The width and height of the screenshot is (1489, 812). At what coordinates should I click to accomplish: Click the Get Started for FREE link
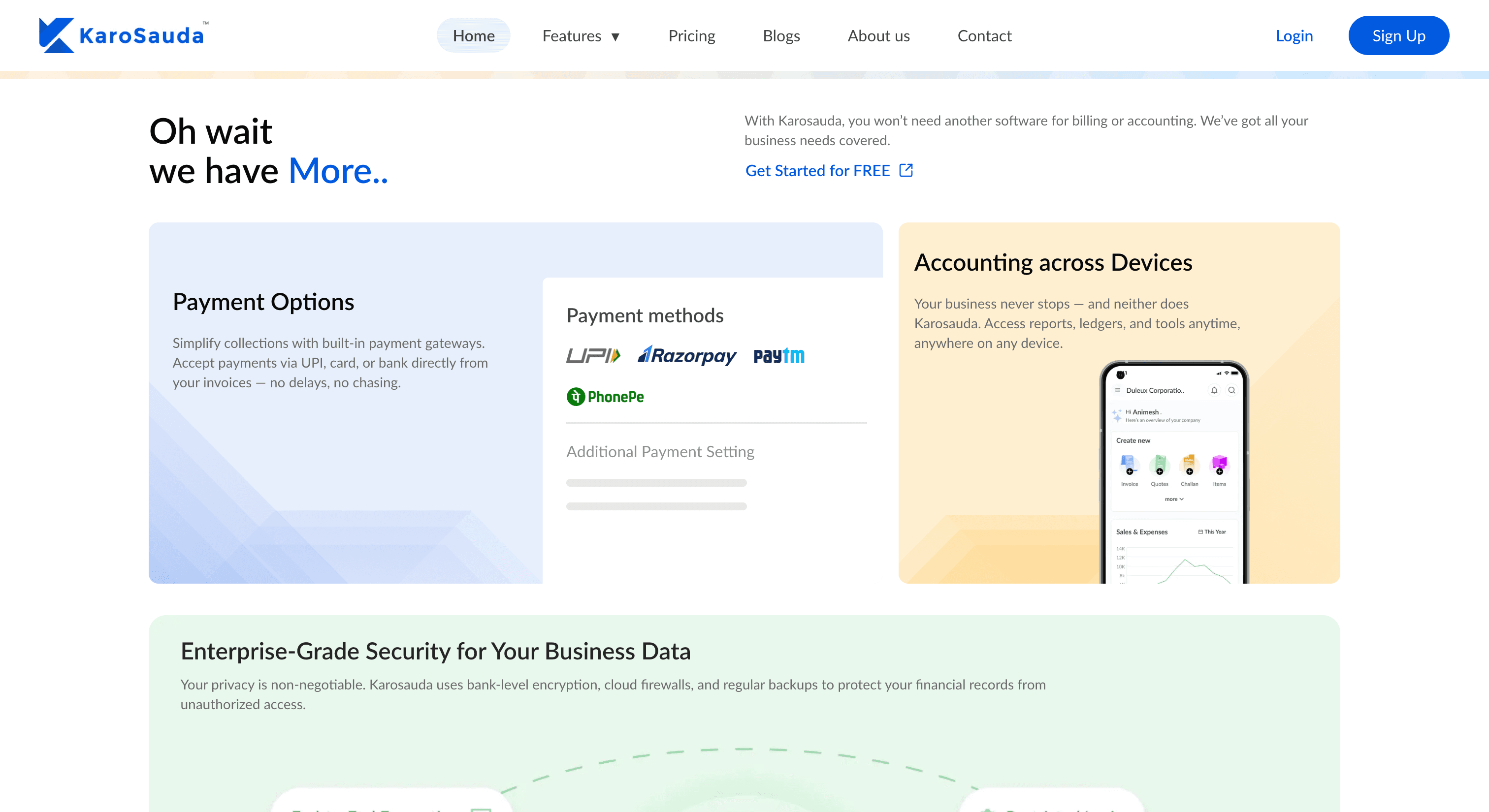point(817,170)
